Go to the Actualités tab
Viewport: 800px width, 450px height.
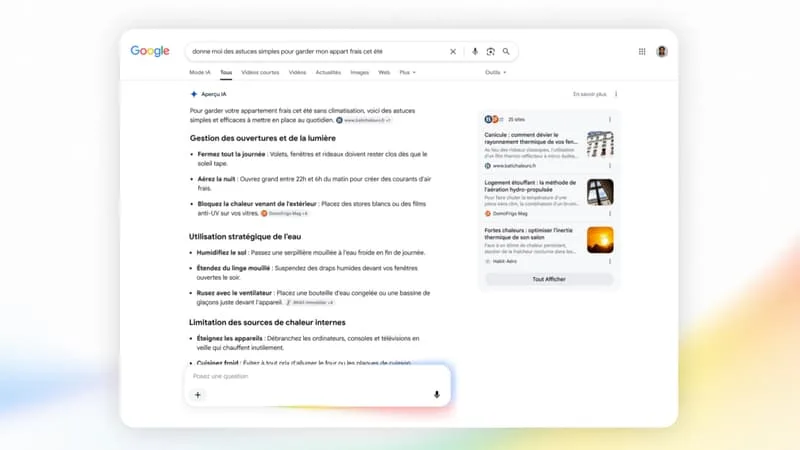click(x=328, y=72)
